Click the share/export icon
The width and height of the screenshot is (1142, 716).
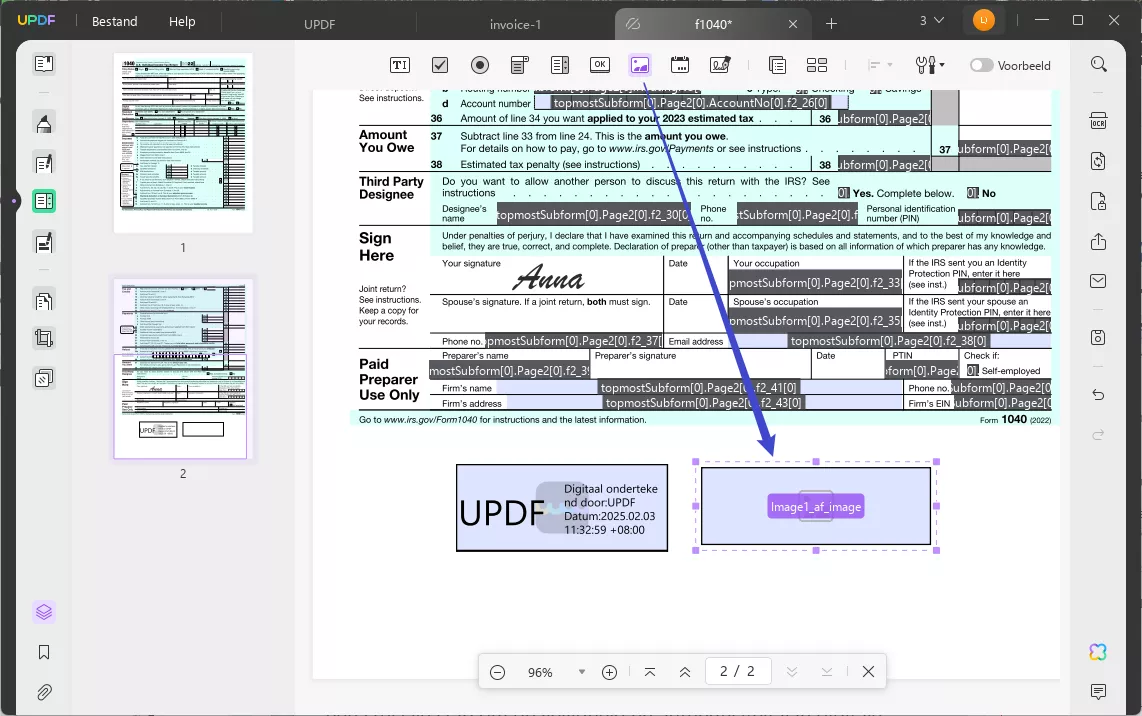[1098, 241]
